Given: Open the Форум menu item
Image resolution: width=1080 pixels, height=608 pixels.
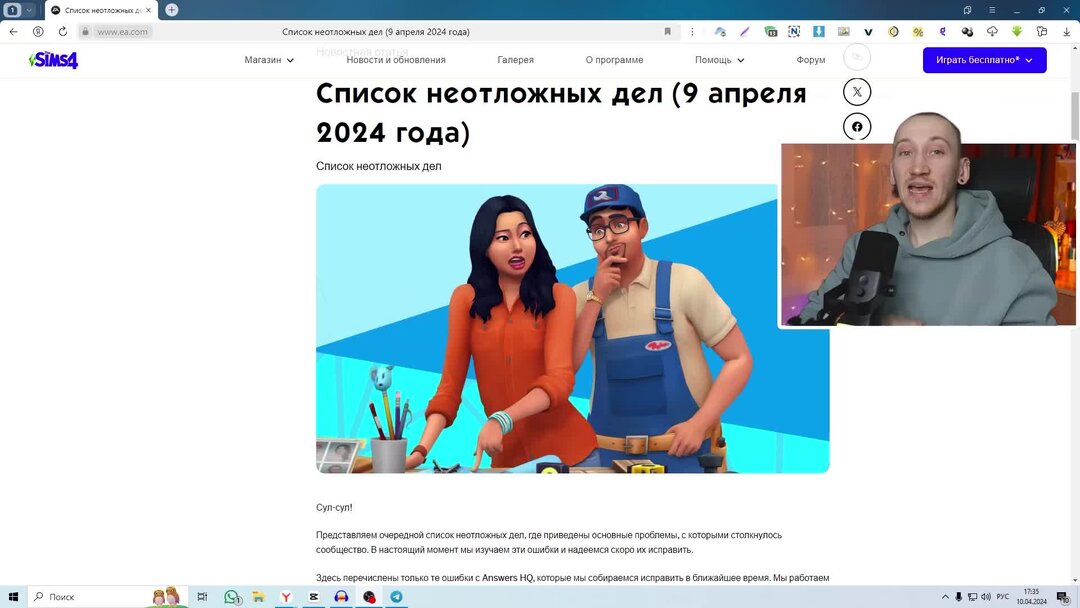Looking at the screenshot, I should [811, 60].
